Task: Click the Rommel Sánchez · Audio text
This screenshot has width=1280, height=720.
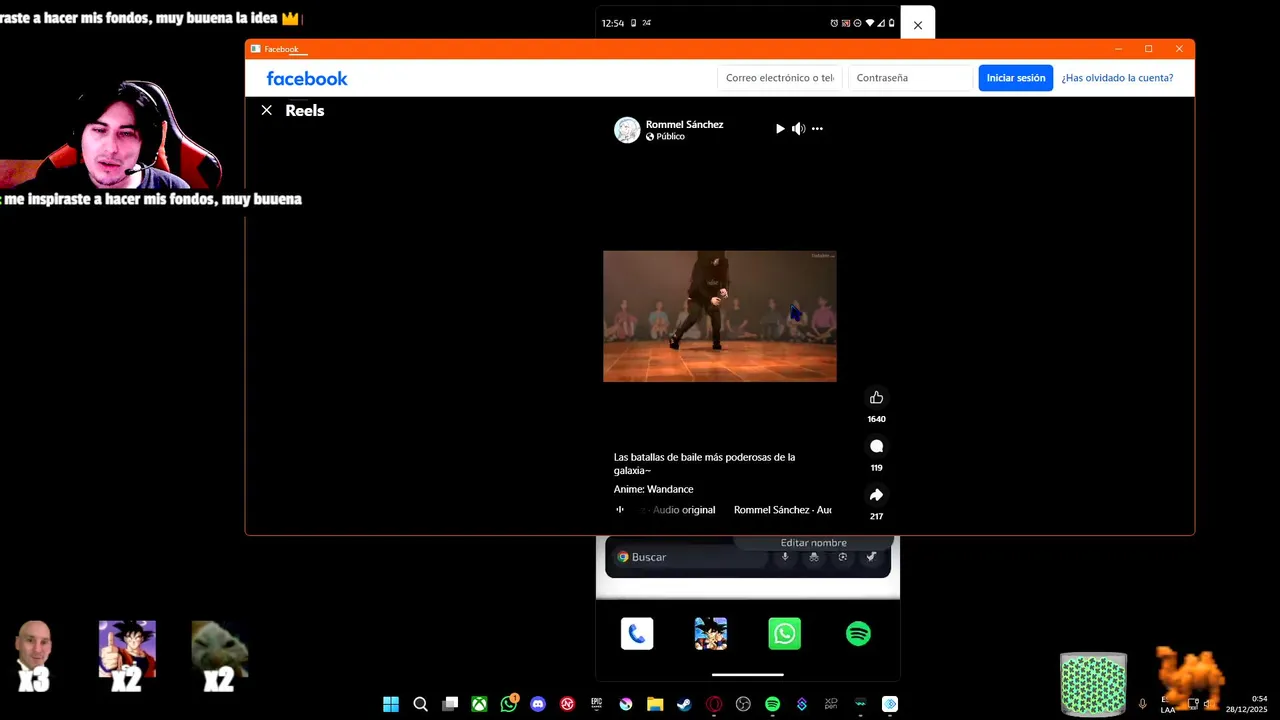Action: click(782, 510)
